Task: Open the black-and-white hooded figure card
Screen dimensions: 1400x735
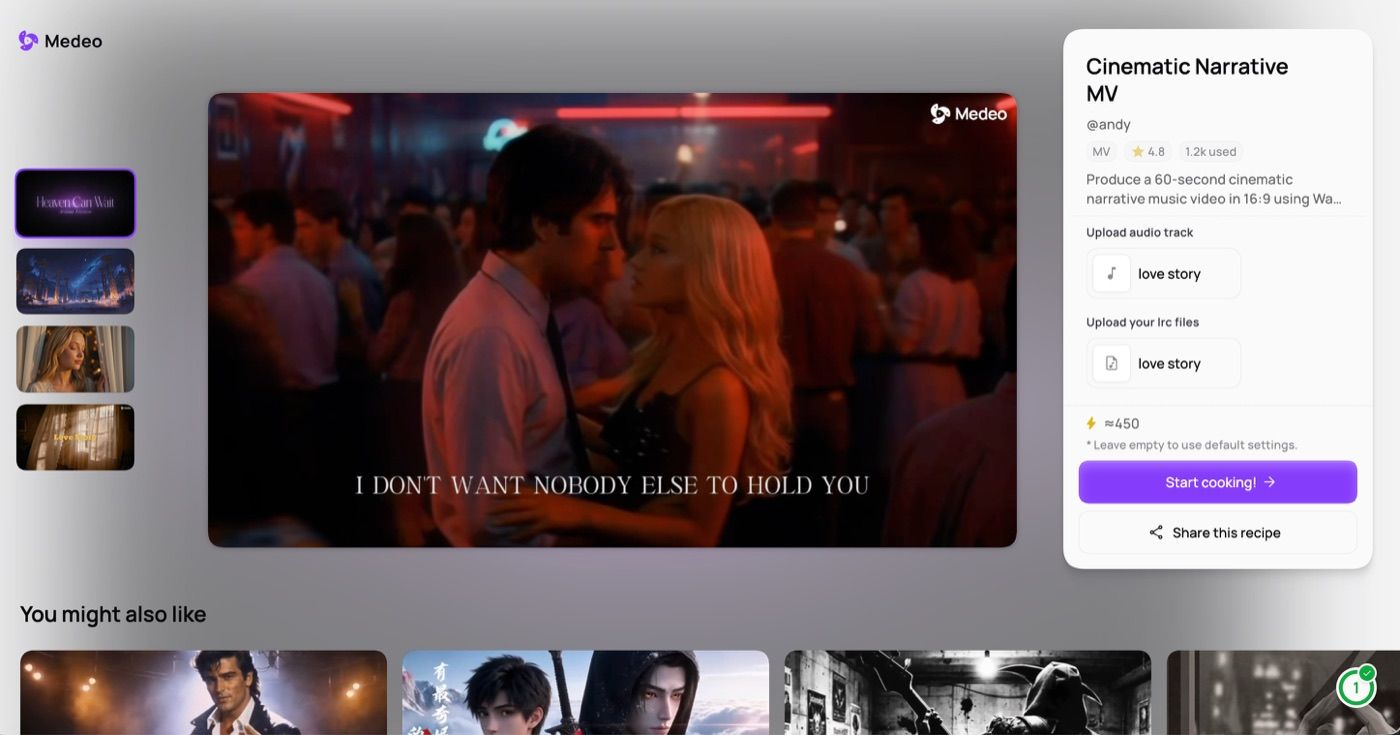Action: coord(967,692)
